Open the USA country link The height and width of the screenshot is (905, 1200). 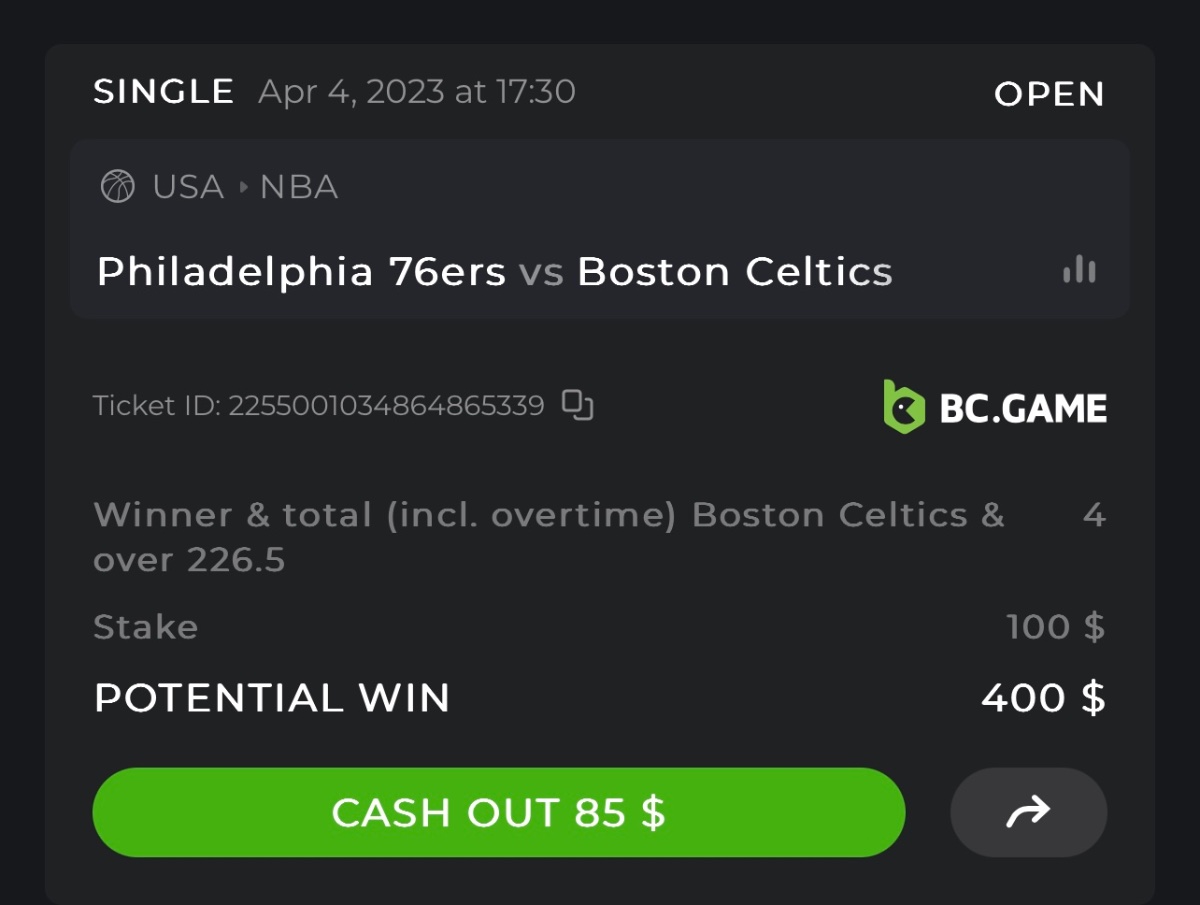pos(188,187)
